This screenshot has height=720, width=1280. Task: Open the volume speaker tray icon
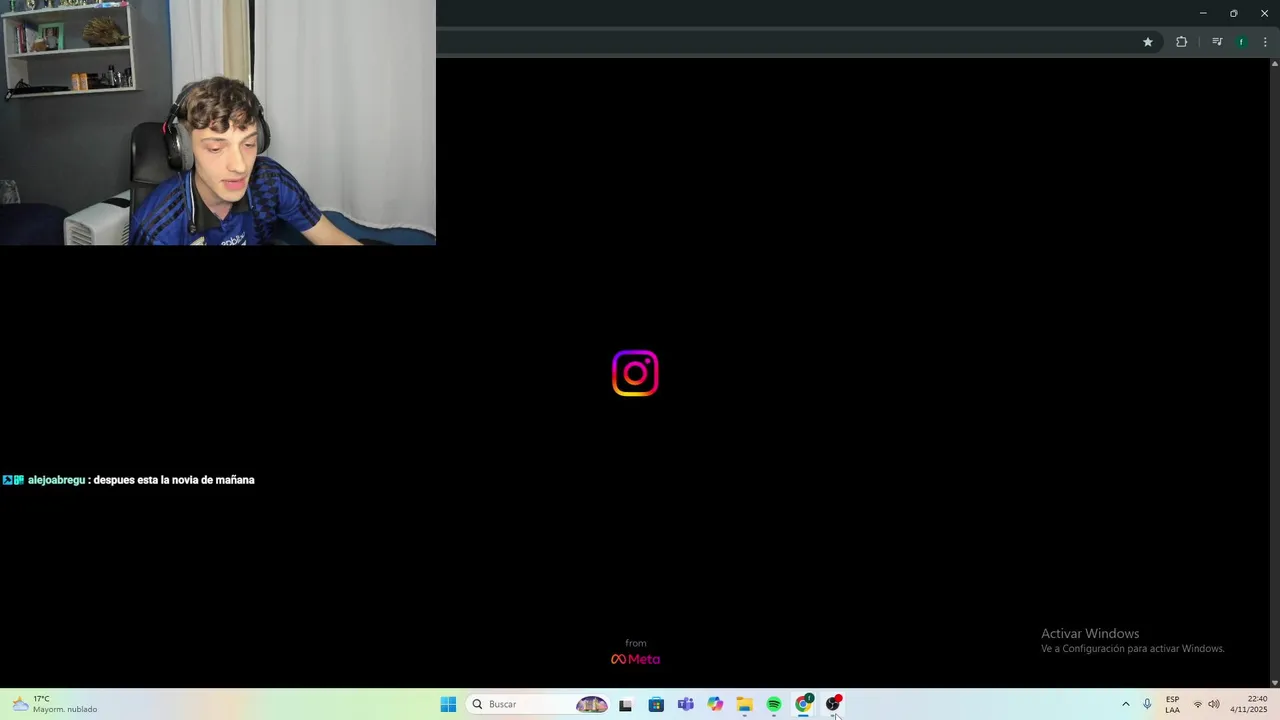1214,704
